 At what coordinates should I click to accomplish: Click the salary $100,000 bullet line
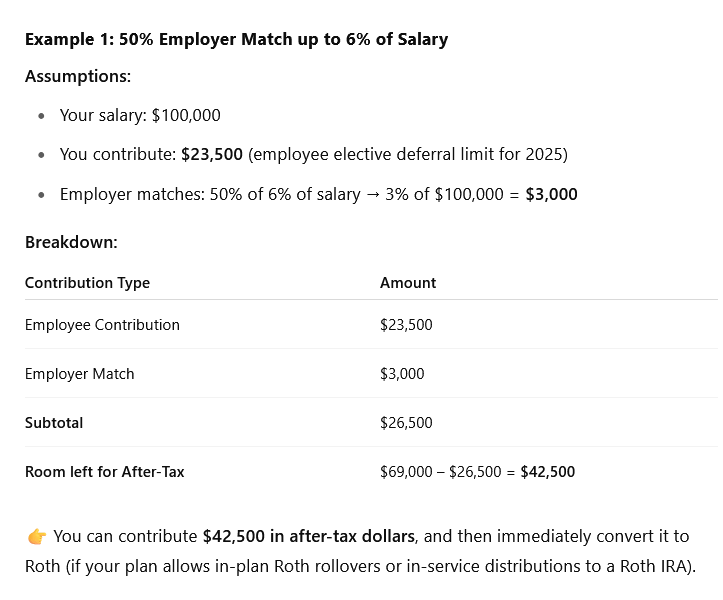pos(140,115)
